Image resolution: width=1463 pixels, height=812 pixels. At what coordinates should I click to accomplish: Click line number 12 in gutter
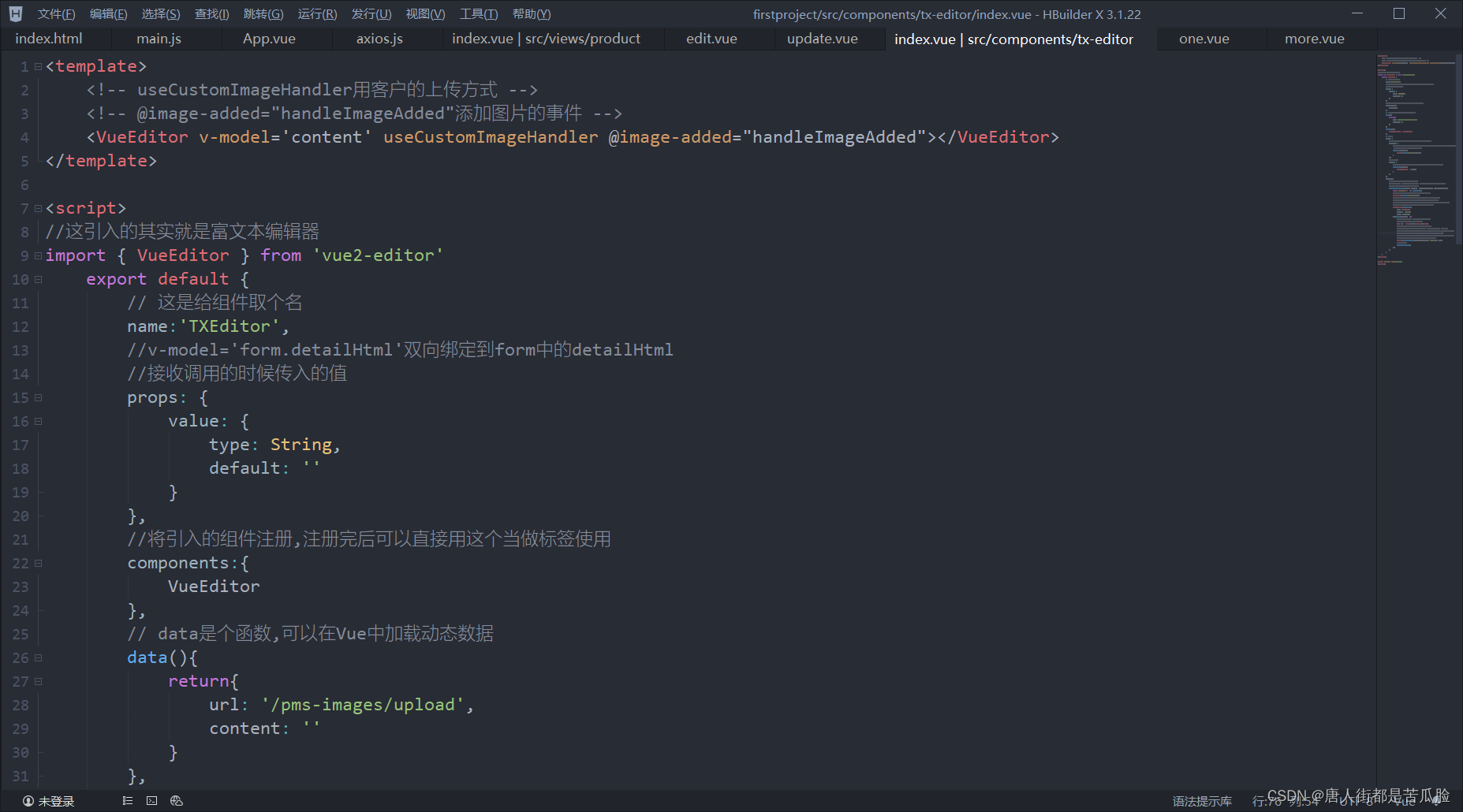pyautogui.click(x=21, y=326)
